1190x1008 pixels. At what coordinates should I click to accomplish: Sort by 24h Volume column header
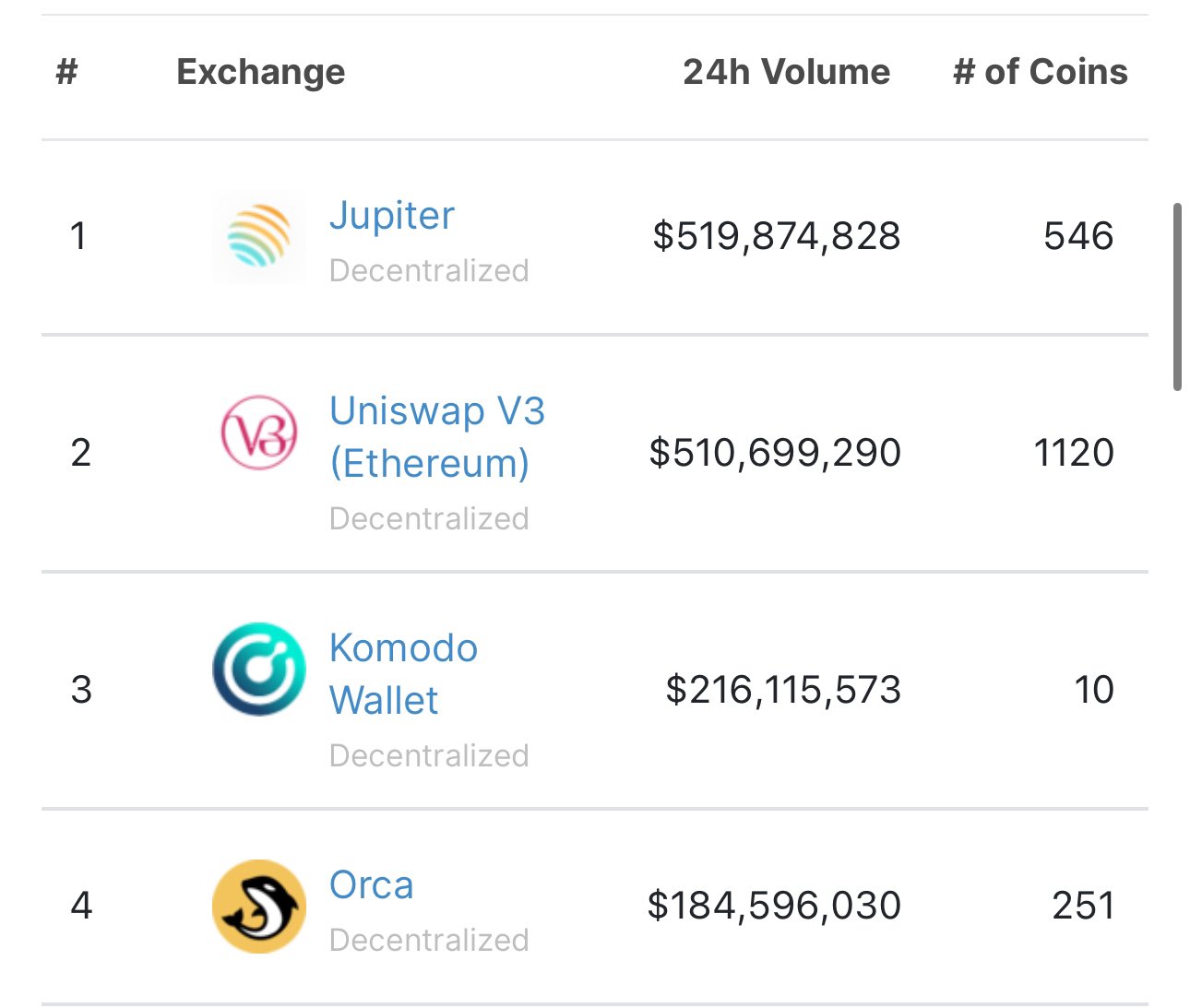click(x=787, y=72)
